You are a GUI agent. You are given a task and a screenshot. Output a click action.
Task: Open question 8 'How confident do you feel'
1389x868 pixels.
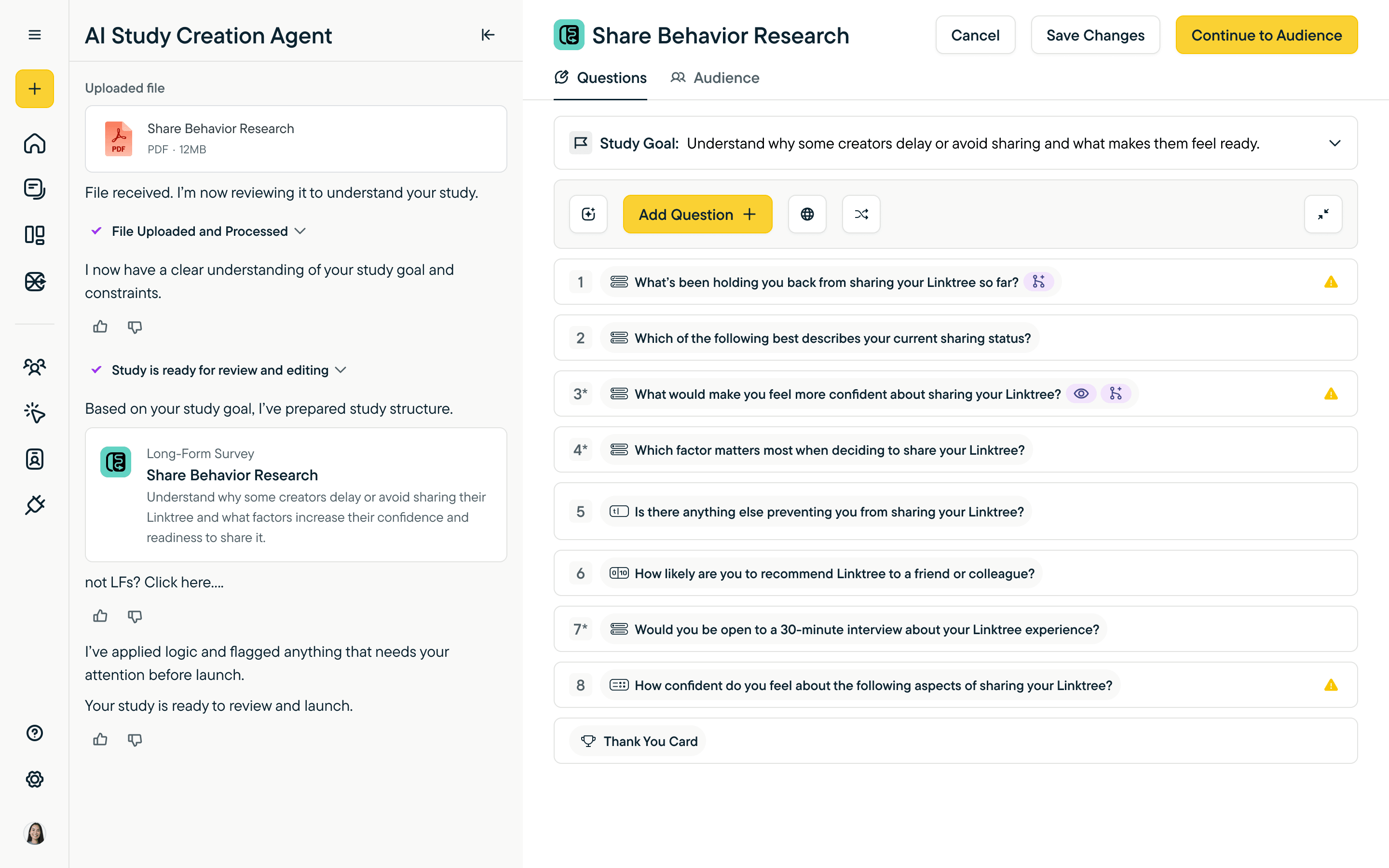955,685
